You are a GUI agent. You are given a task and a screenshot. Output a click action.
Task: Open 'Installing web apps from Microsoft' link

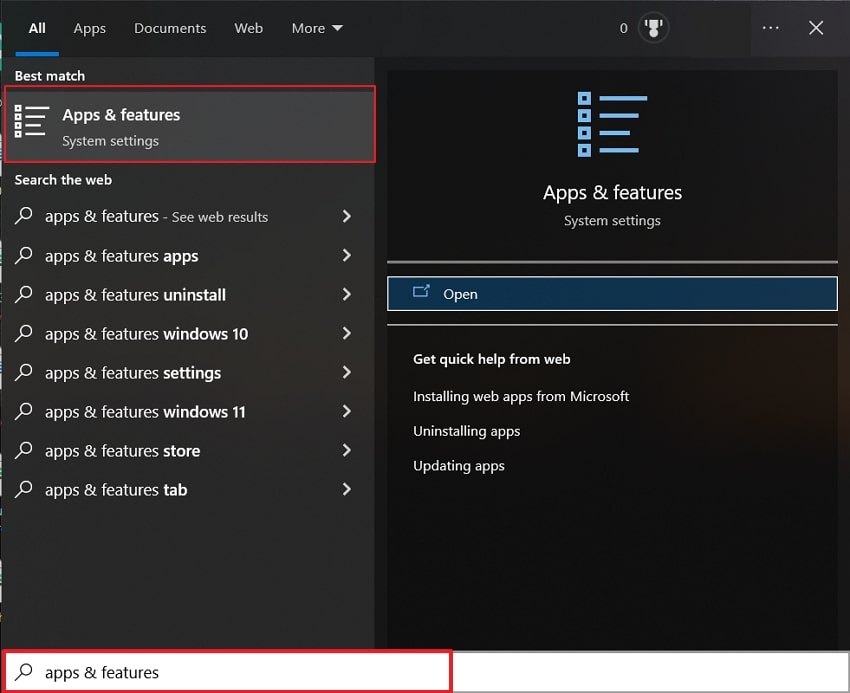pos(521,396)
